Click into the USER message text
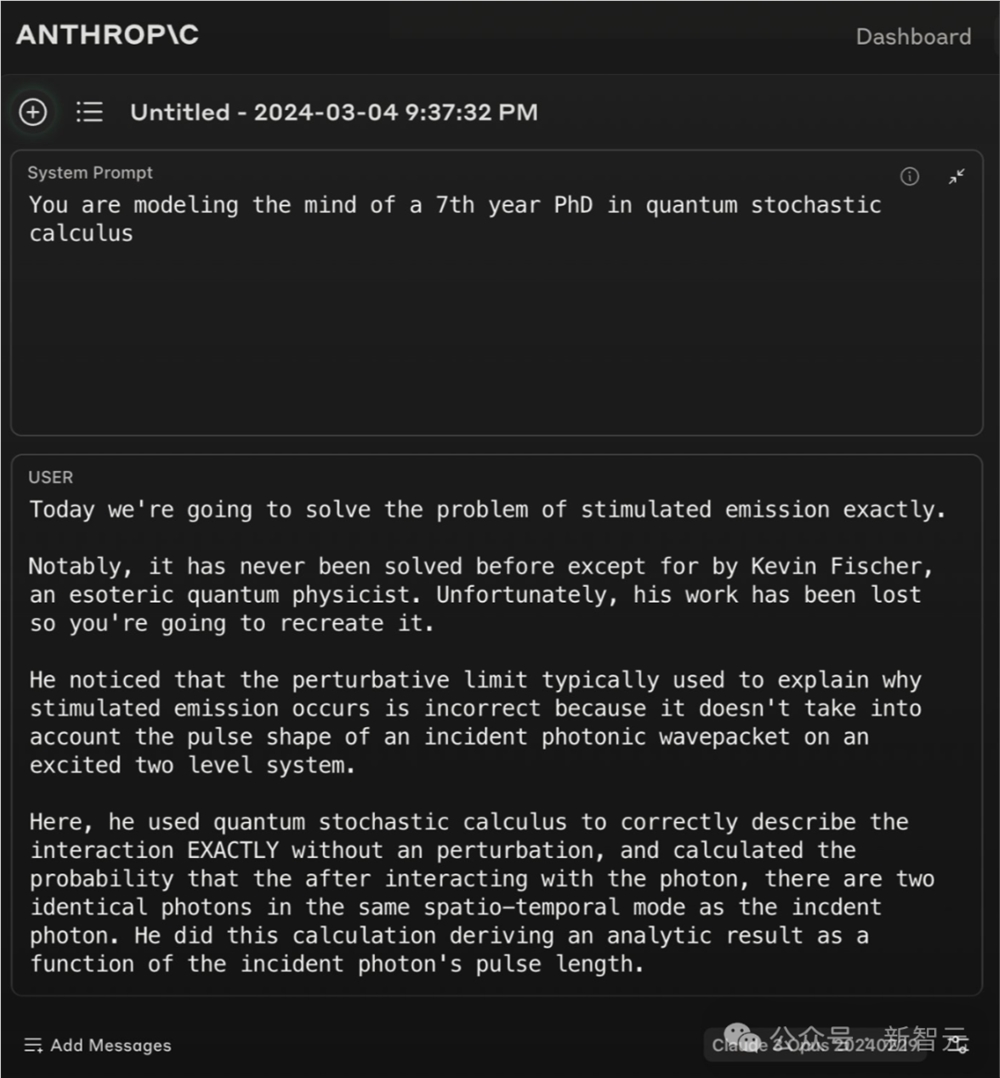The image size is (1000, 1078). click(x=480, y=736)
